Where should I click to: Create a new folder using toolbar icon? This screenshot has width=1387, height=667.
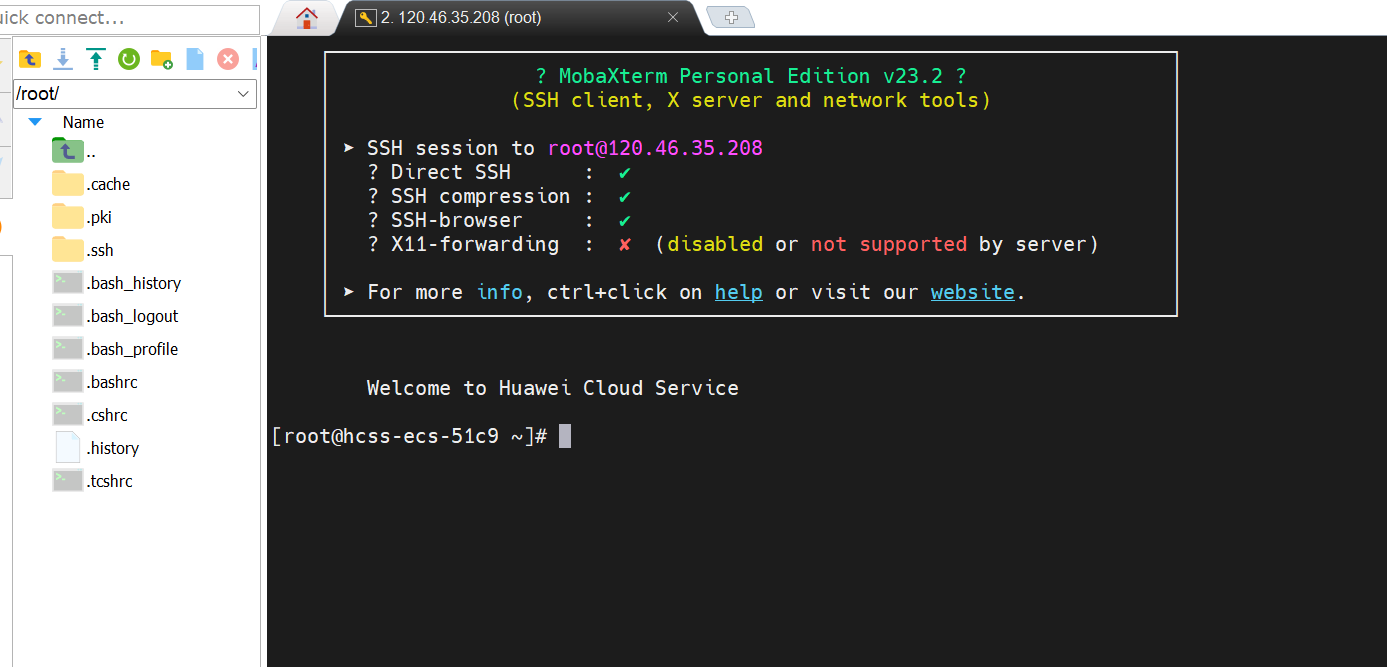click(162, 60)
